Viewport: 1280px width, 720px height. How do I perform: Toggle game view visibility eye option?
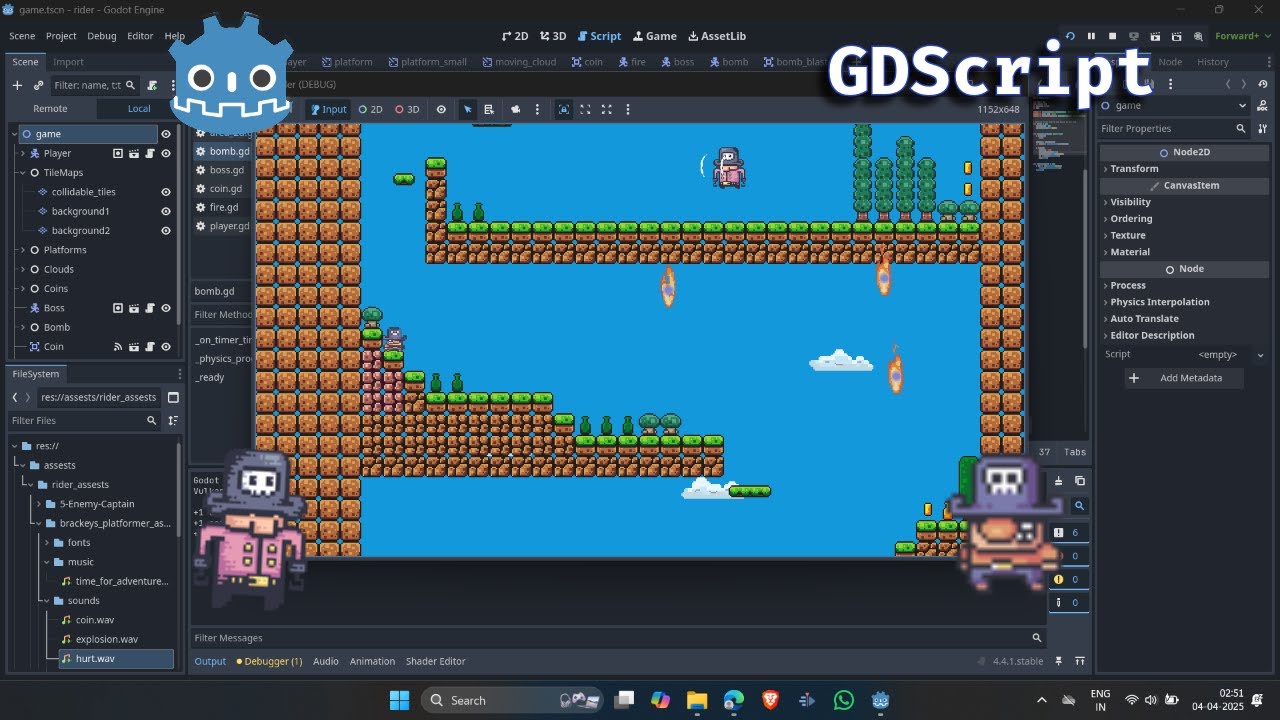coord(441,109)
